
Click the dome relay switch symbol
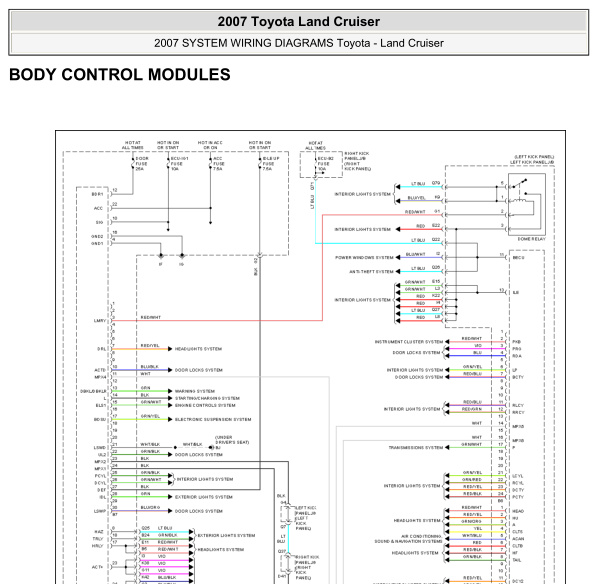526,205
